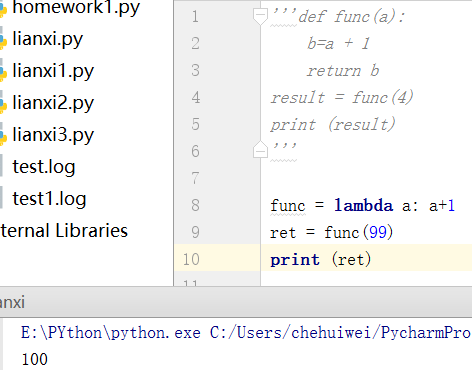
Task: Click line number 10 in gutter
Action: 191,259
